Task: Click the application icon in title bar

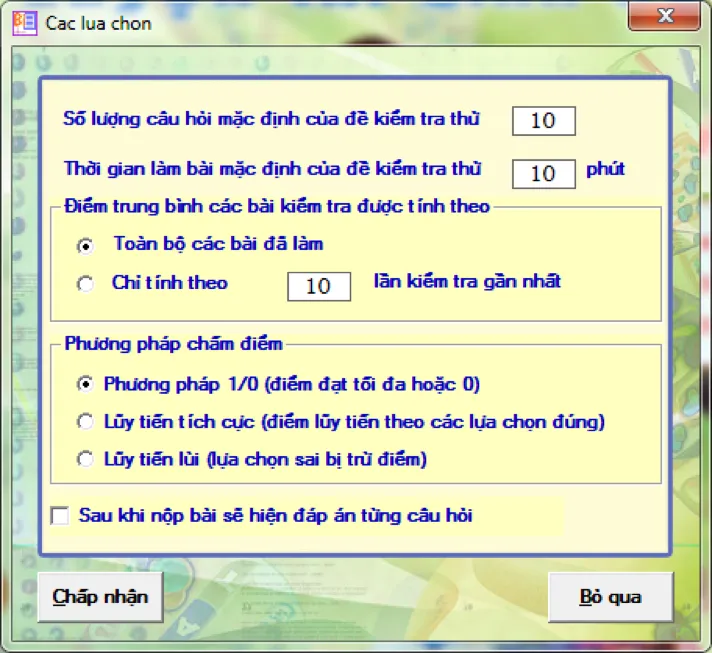Action: 25,23
